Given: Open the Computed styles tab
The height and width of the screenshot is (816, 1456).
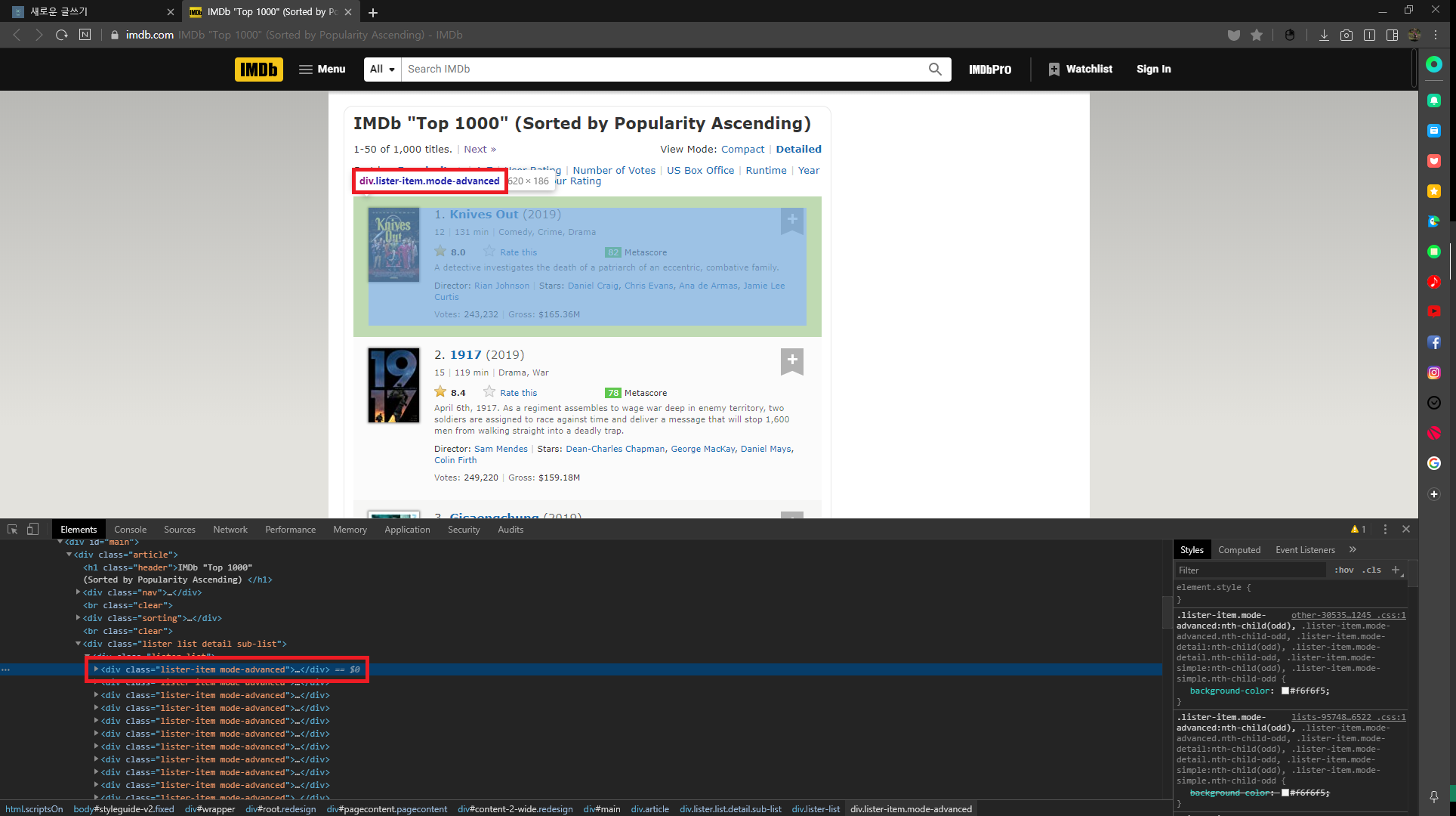Looking at the screenshot, I should (1239, 550).
